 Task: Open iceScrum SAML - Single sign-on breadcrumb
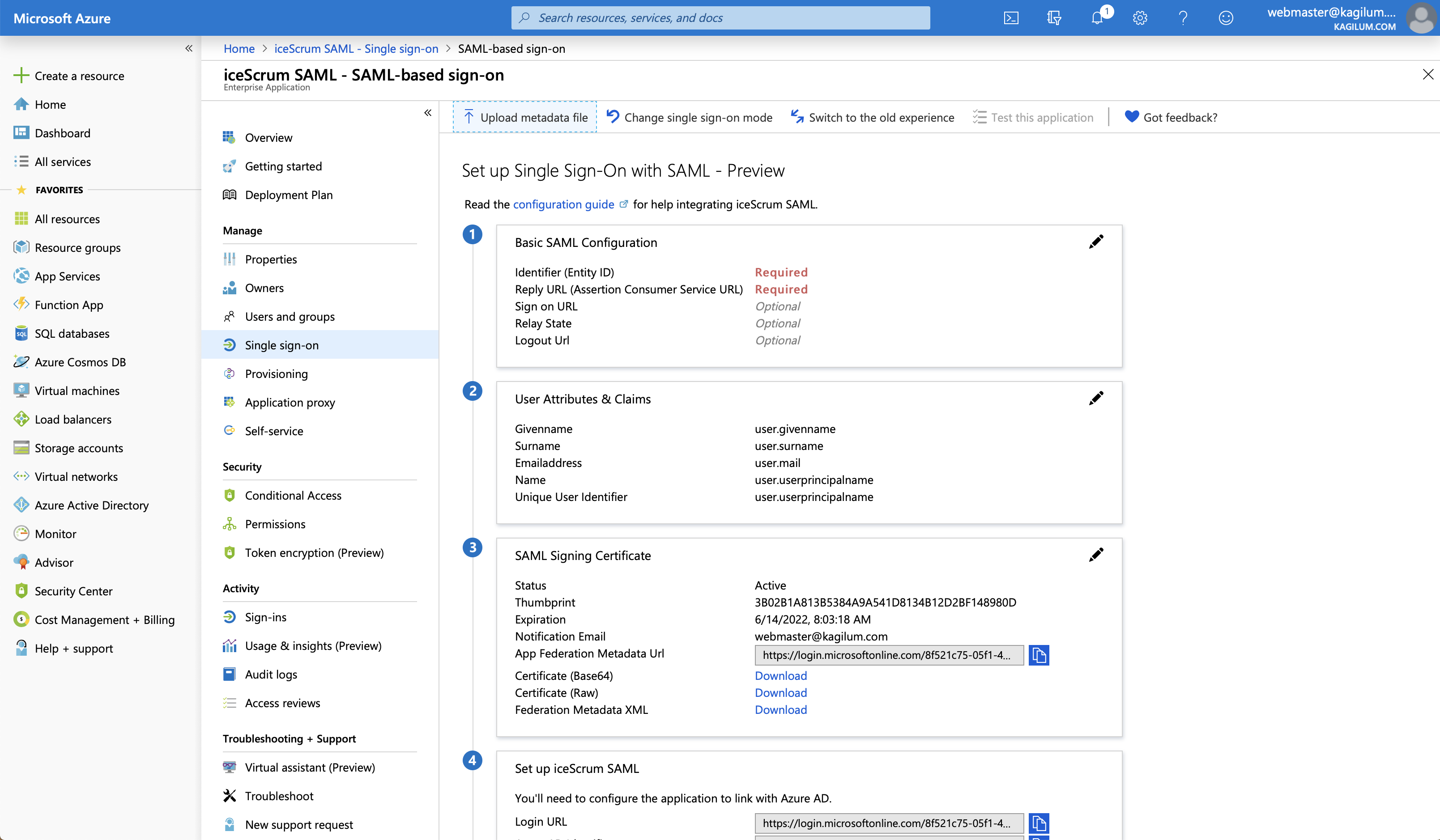point(356,49)
